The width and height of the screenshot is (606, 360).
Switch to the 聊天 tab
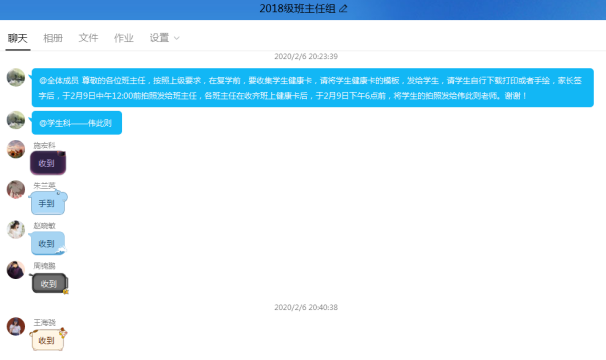tap(18, 38)
